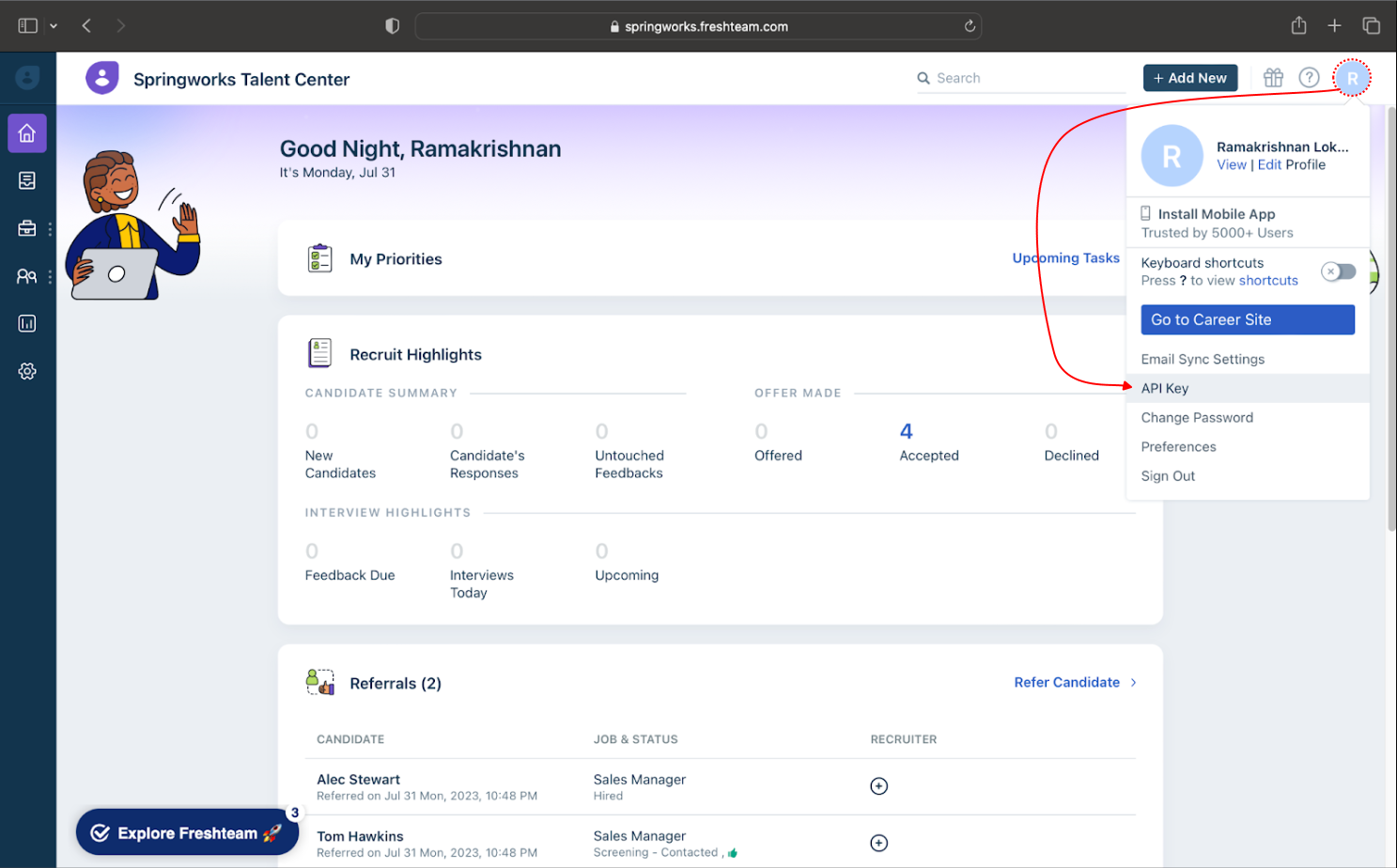Click the browser forward arrow
Screen dimensions: 1397x868
pos(120,25)
